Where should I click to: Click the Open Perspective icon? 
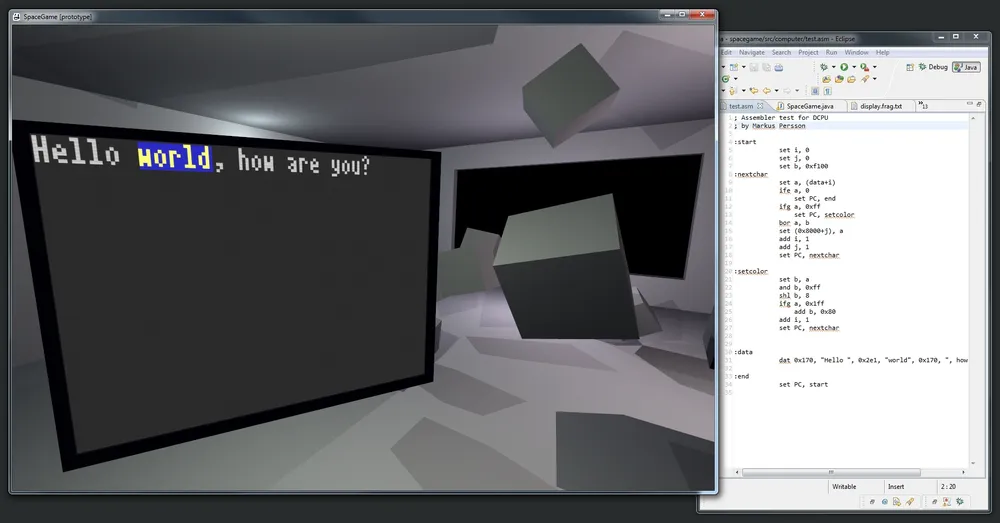[910, 67]
